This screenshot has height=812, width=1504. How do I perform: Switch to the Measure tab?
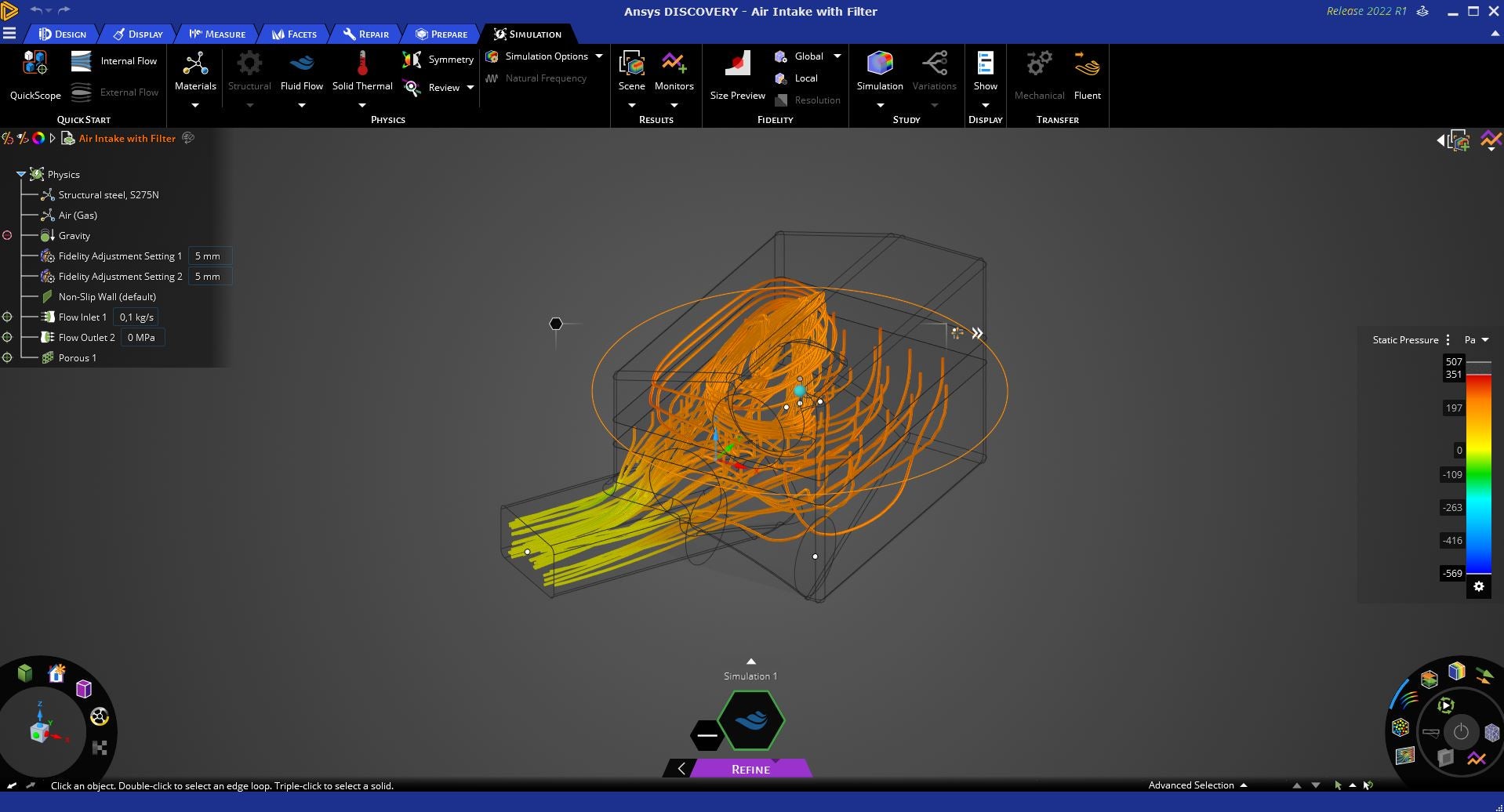(x=217, y=34)
